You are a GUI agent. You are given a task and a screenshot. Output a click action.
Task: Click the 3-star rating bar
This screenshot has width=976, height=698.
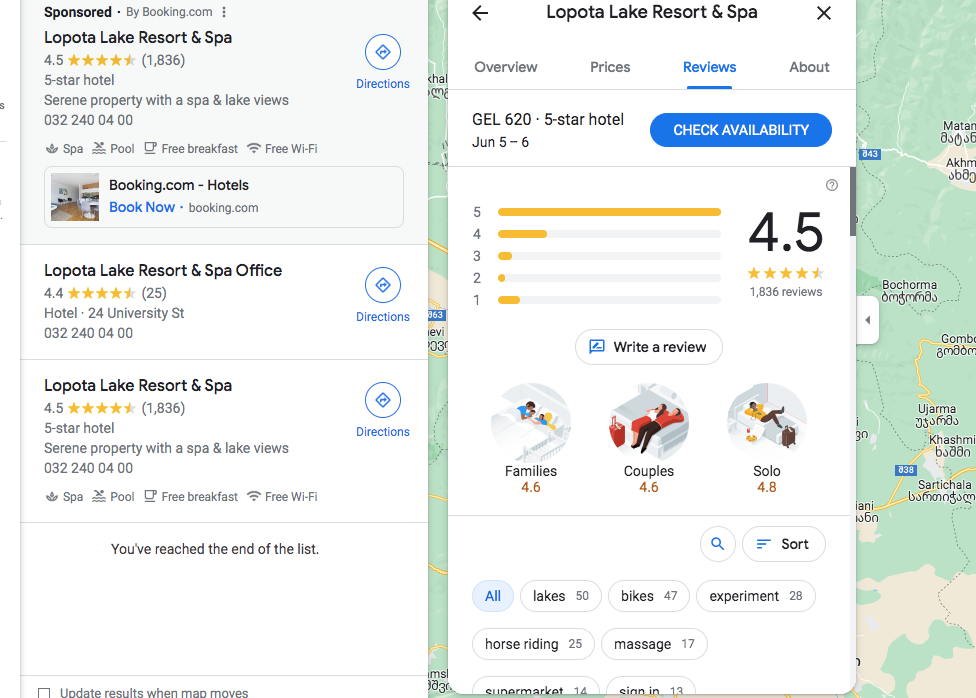click(x=609, y=256)
